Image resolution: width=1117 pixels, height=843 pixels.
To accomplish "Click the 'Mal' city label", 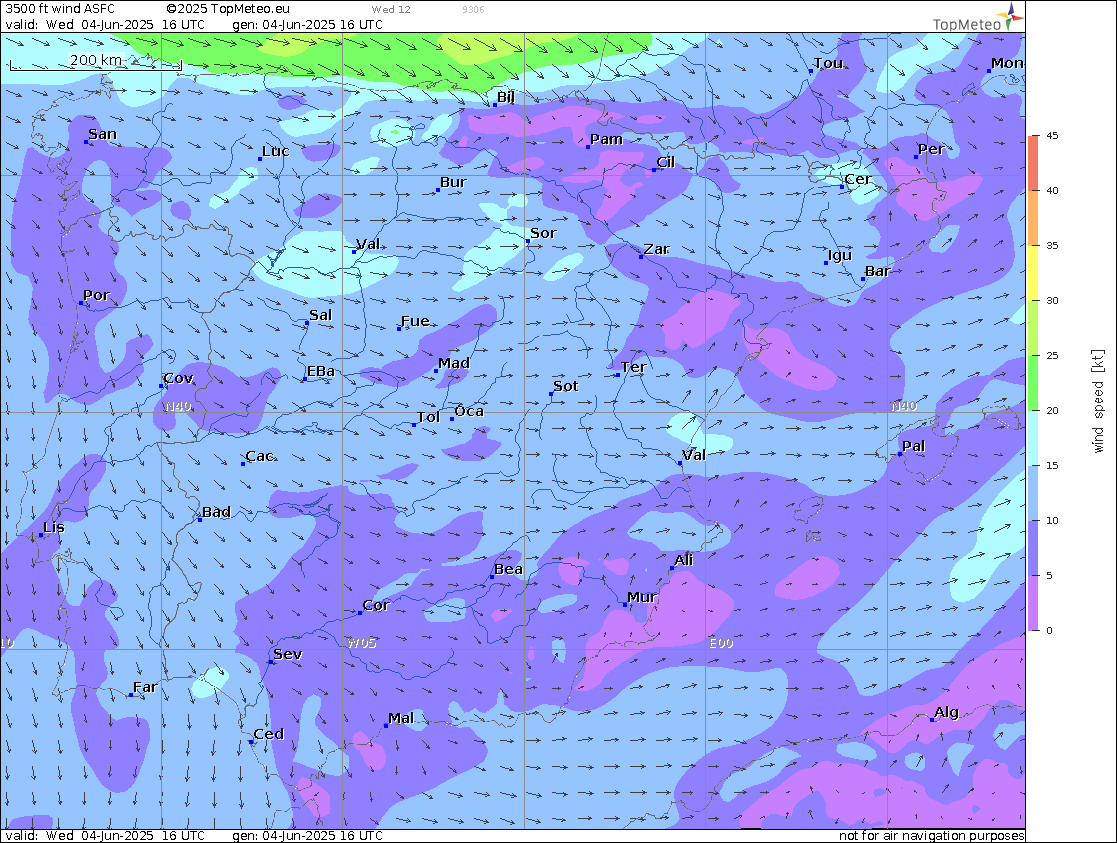I will [401, 718].
